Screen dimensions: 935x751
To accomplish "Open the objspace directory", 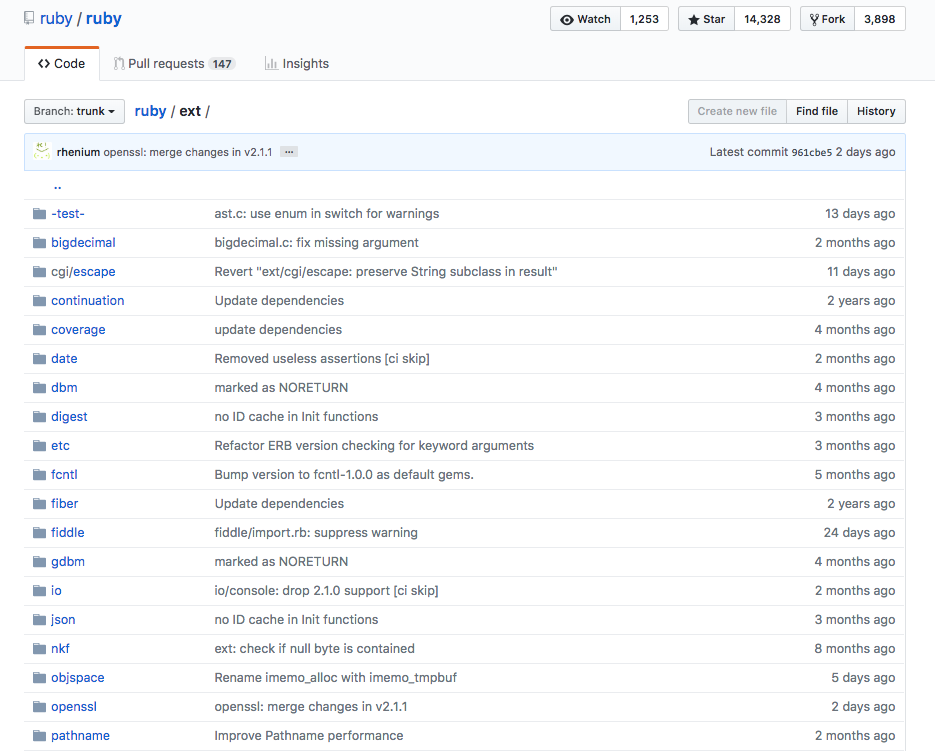I will point(78,678).
